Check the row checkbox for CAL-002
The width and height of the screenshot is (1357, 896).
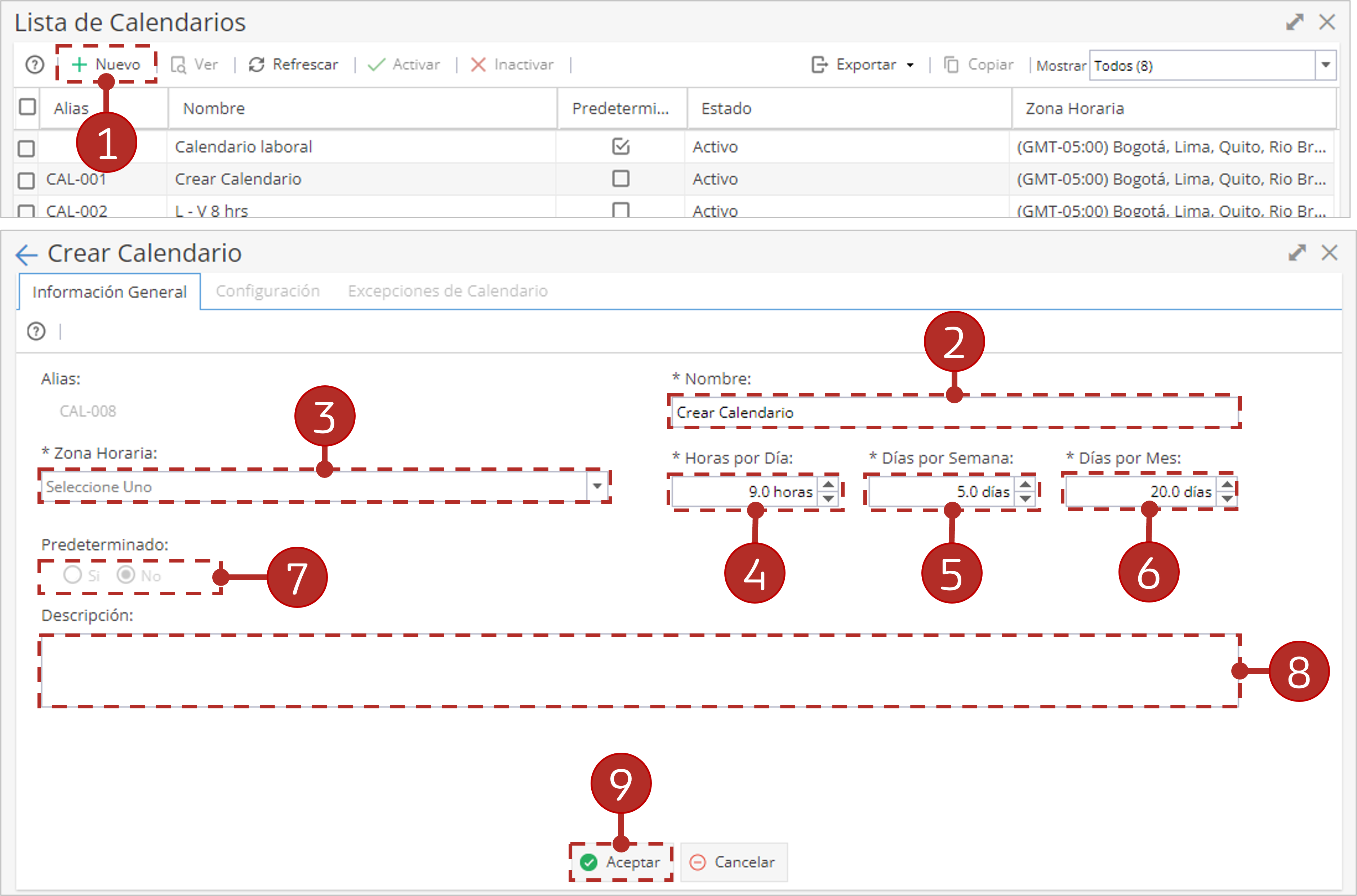(26, 210)
